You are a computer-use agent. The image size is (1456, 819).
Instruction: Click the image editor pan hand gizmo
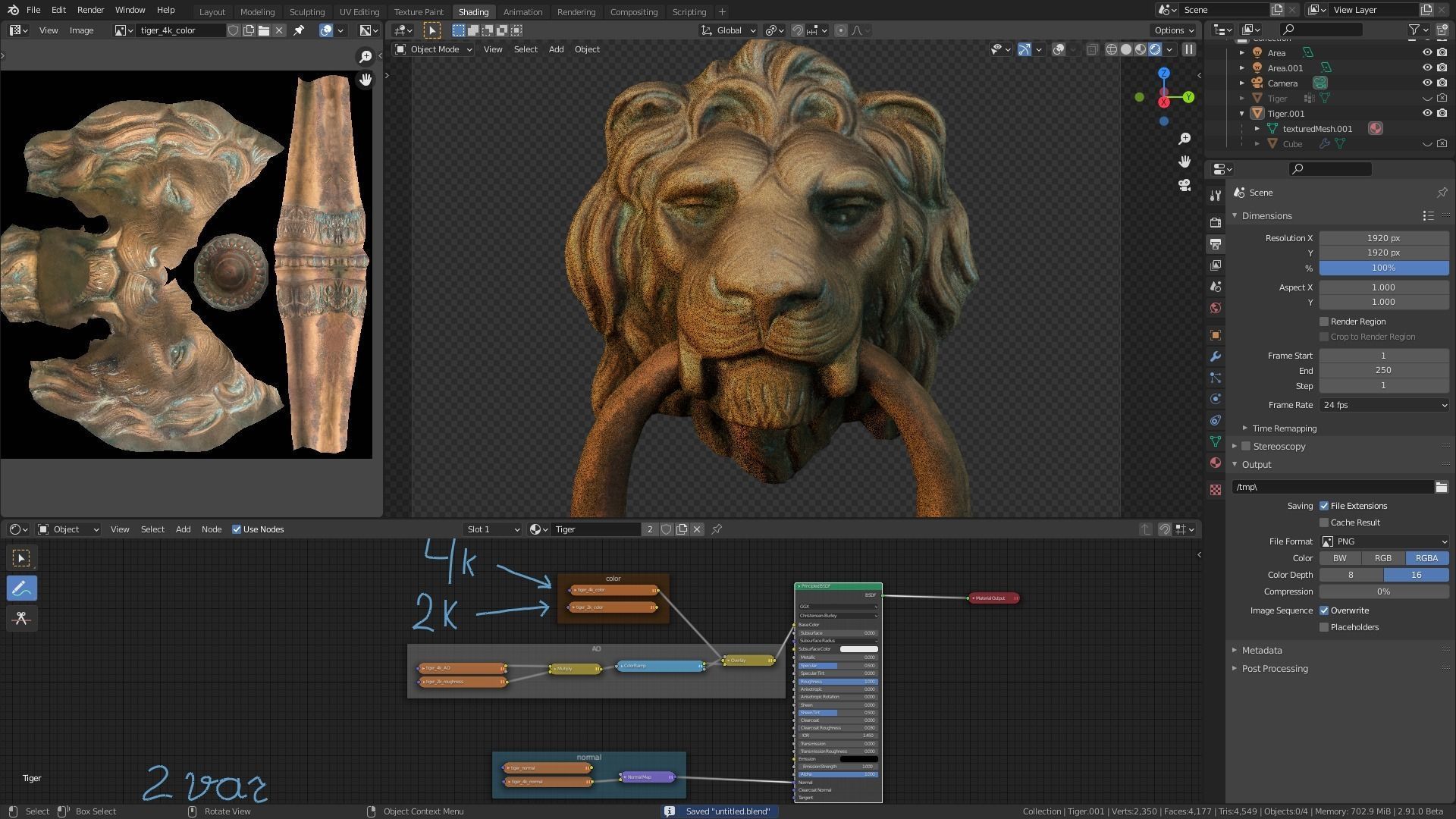click(366, 80)
